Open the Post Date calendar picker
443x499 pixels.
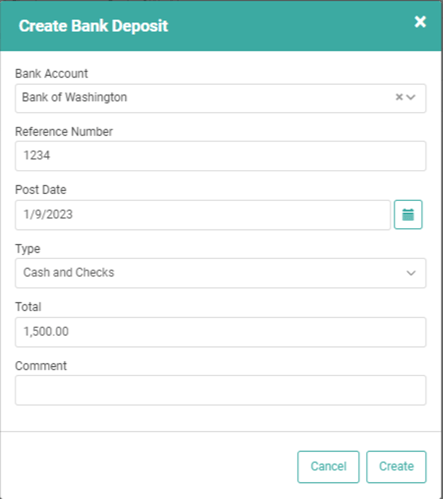tap(408, 215)
